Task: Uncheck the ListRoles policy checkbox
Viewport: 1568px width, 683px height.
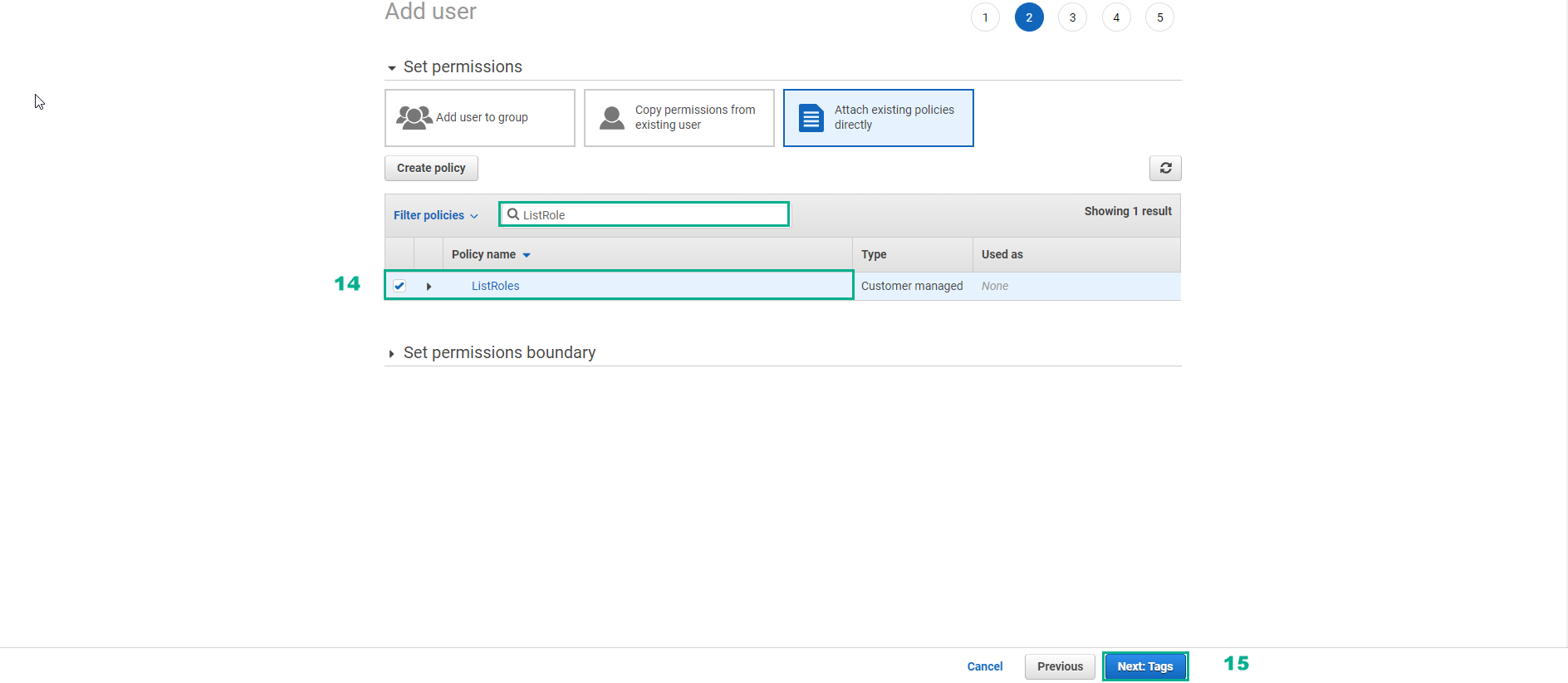Action: click(399, 286)
